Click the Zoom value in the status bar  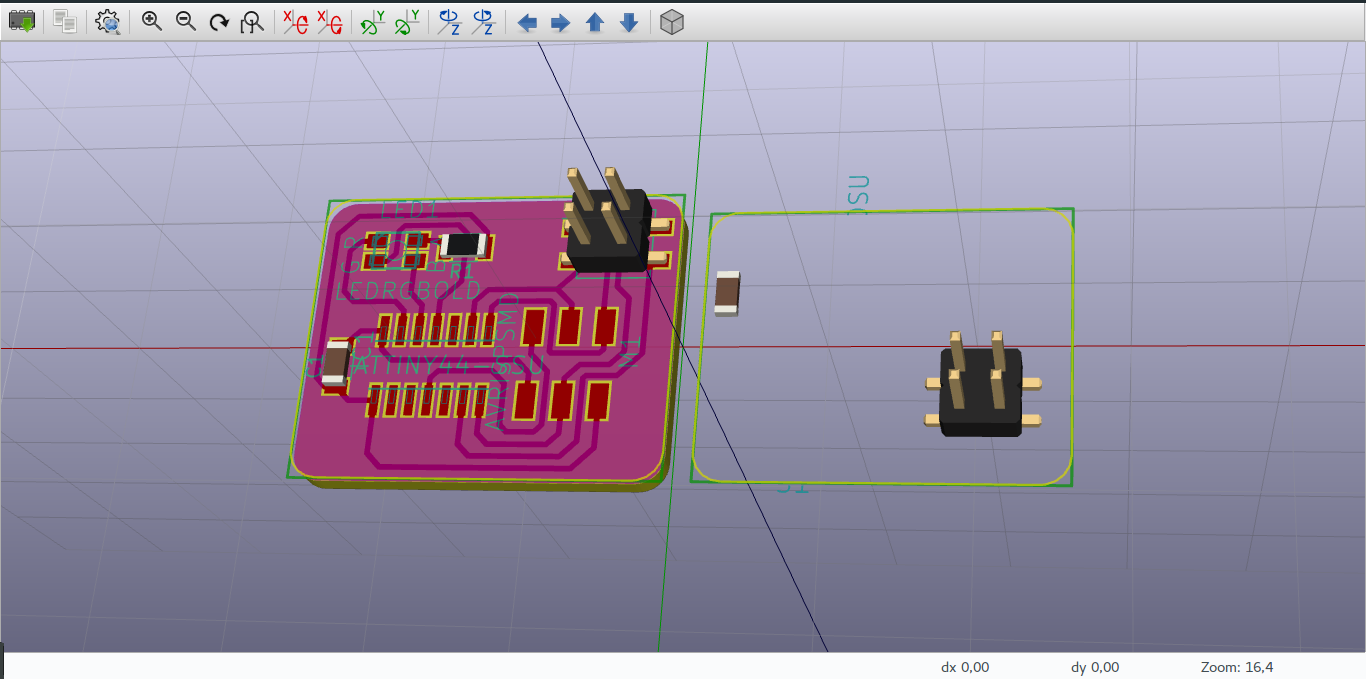coord(1236,666)
